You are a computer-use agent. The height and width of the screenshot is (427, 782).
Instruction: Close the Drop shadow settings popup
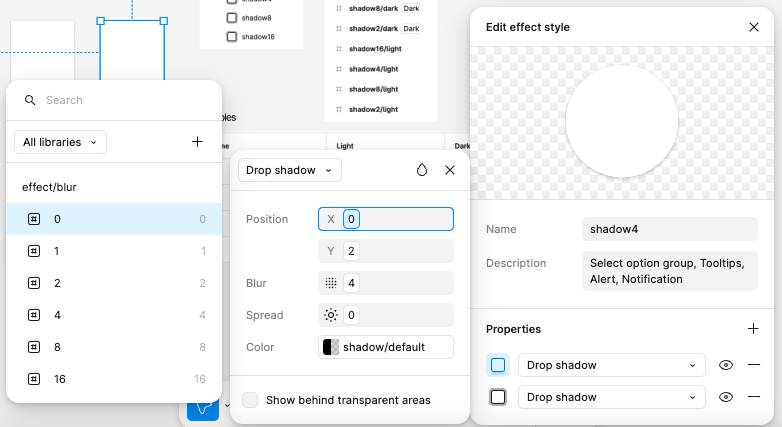click(x=450, y=170)
